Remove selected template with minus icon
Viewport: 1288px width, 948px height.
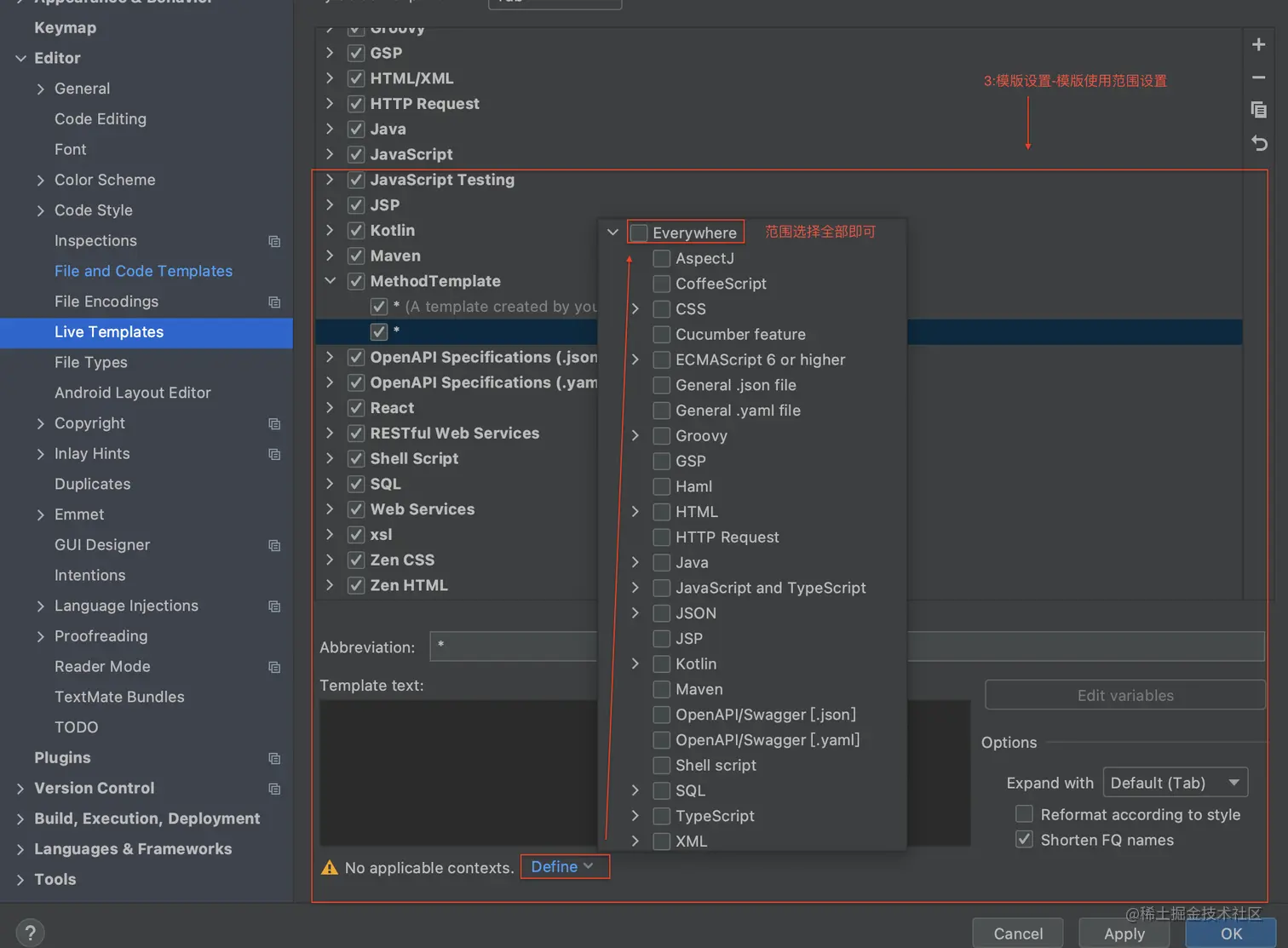(1258, 78)
